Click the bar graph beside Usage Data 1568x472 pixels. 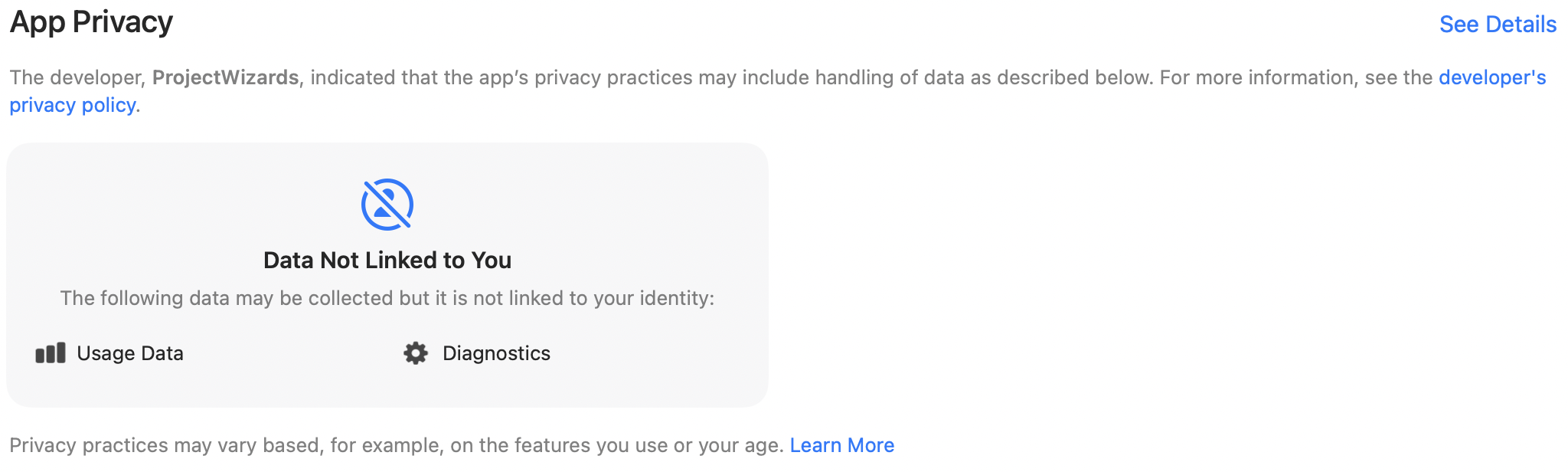click(49, 353)
